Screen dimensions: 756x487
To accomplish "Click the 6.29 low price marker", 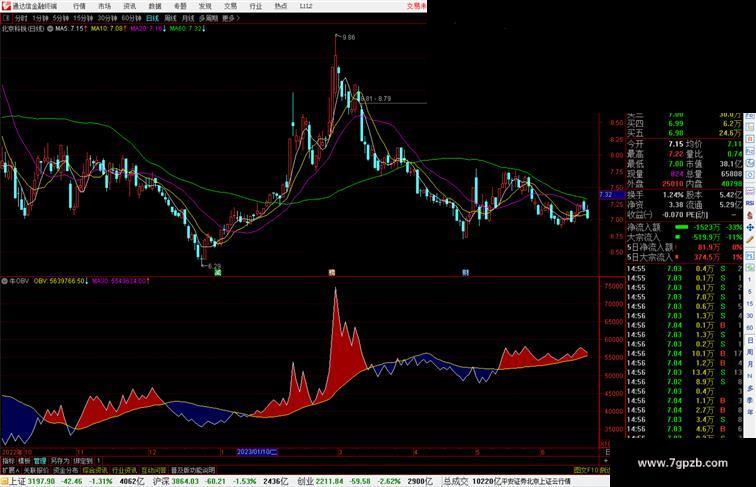I will tap(214, 266).
